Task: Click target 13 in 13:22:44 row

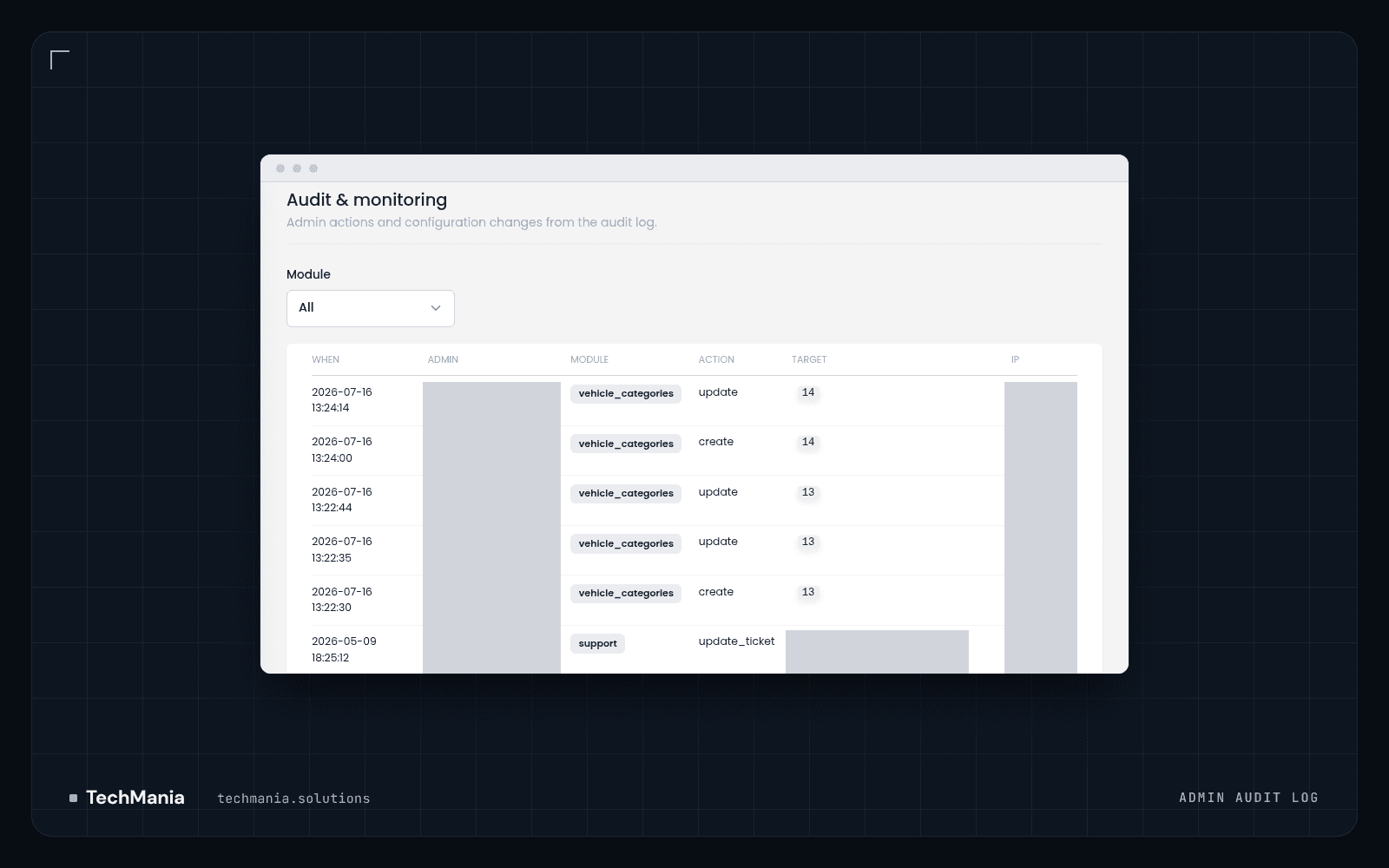Action: [808, 492]
